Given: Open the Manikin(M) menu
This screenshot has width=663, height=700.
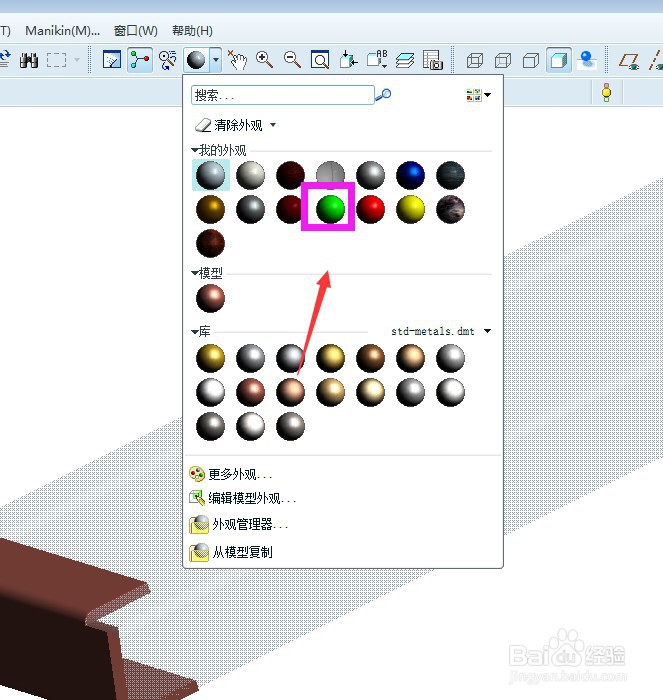Looking at the screenshot, I should 63,31.
